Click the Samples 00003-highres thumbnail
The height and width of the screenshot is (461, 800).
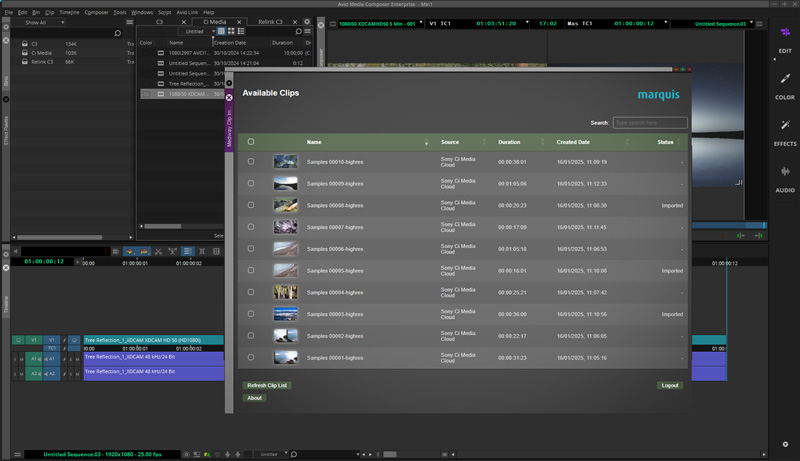coord(285,314)
